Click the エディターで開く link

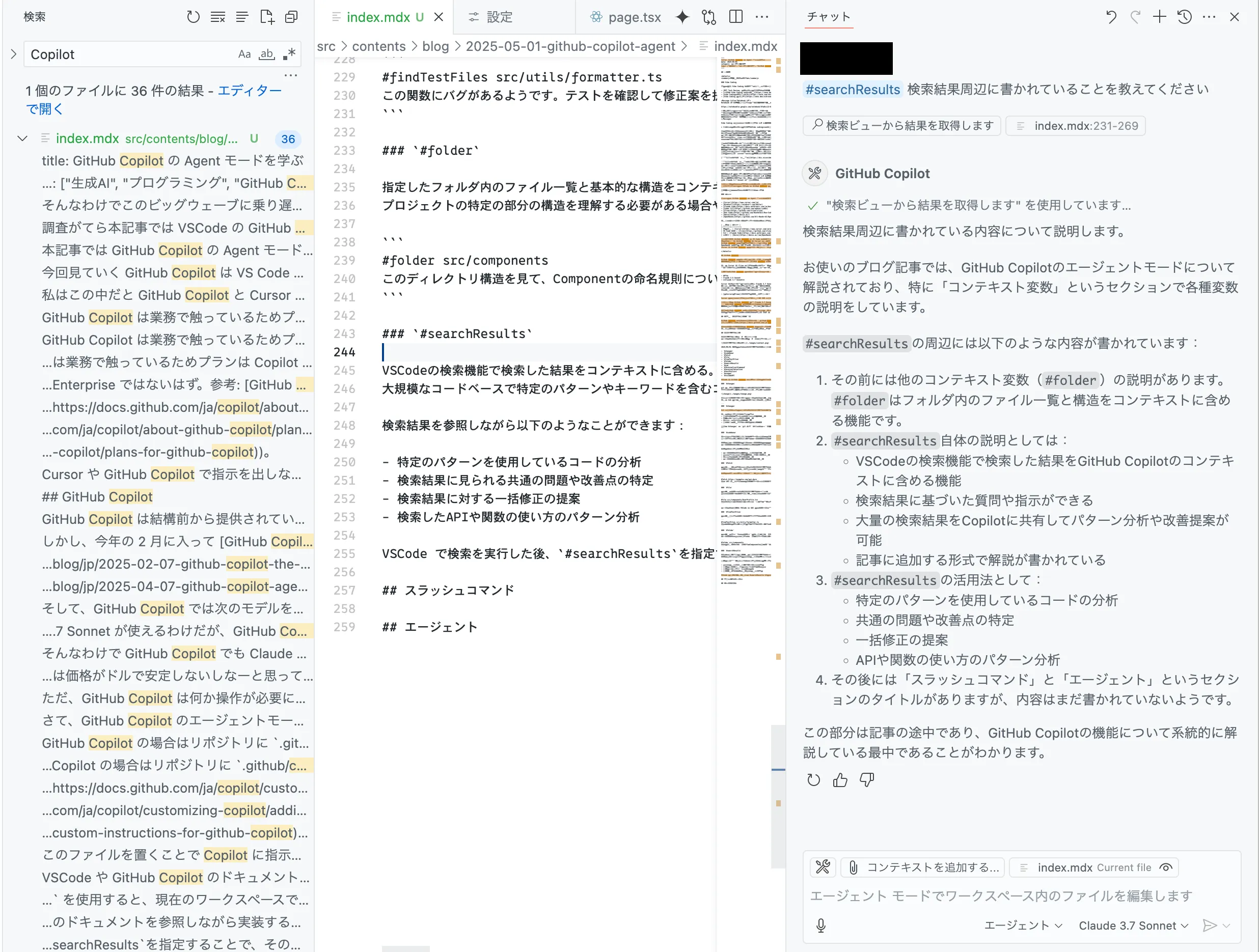pyautogui.click(x=249, y=91)
